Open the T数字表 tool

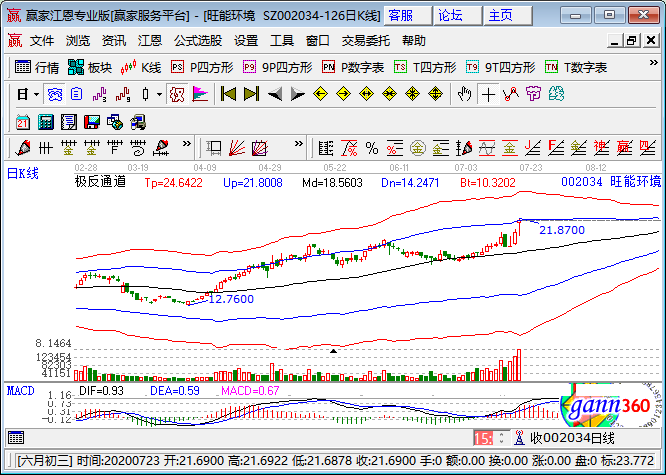coord(576,67)
